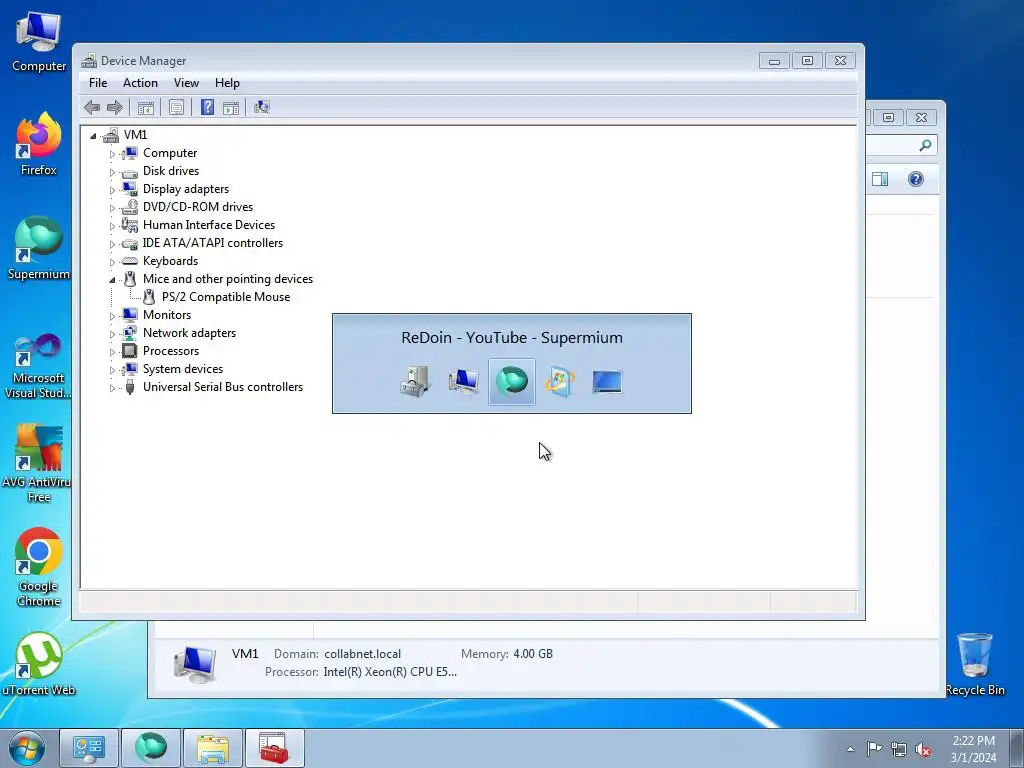Viewport: 1024px width, 768px height.
Task: Select the Processors label
Action: pyautogui.click(x=171, y=351)
